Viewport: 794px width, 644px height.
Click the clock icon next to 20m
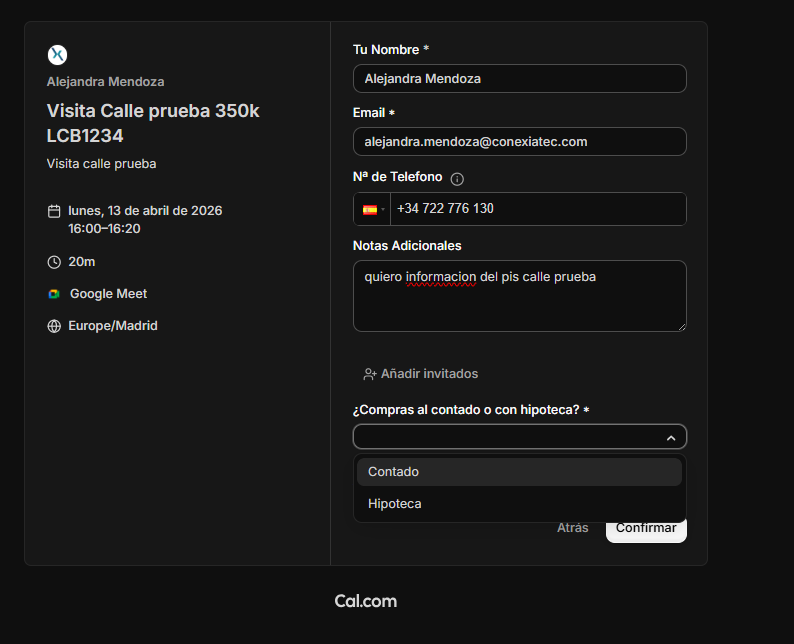54,262
